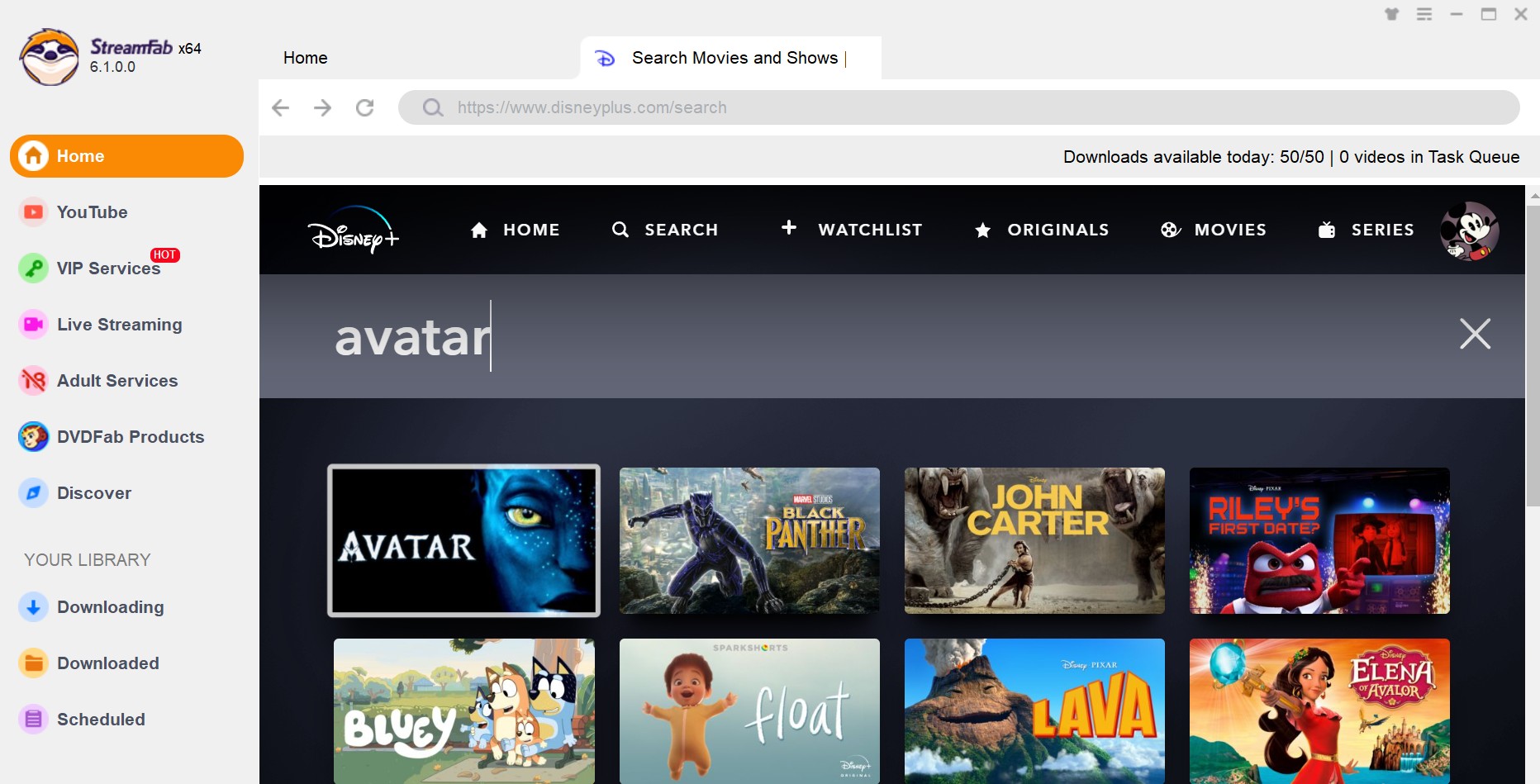Open the Avatar movie thumbnail

(463, 540)
